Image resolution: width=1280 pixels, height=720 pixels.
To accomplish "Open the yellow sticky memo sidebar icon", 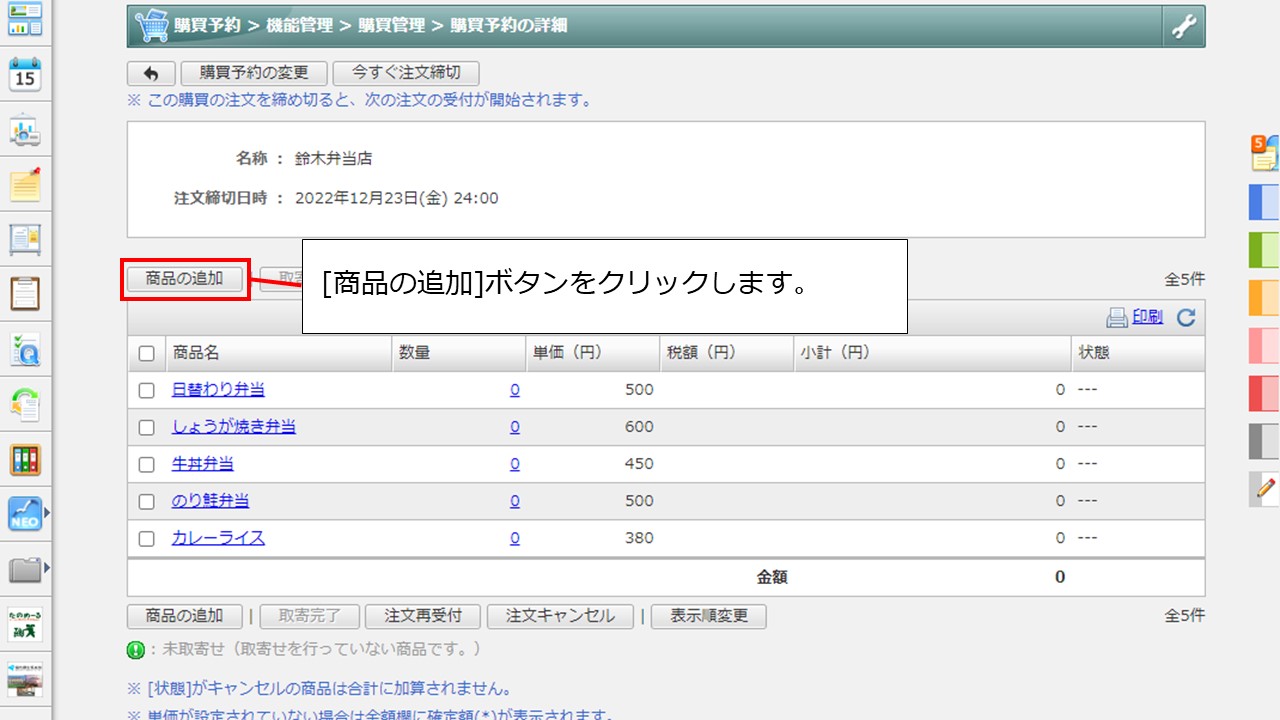I will 25,184.
